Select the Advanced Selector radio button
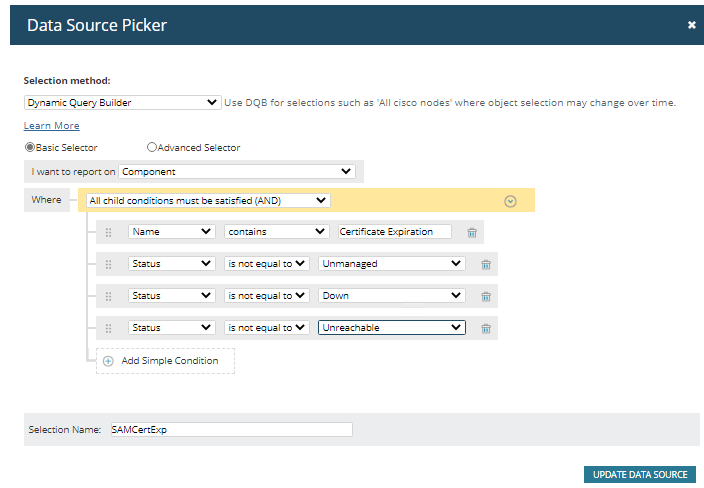704x488 pixels. coord(152,148)
